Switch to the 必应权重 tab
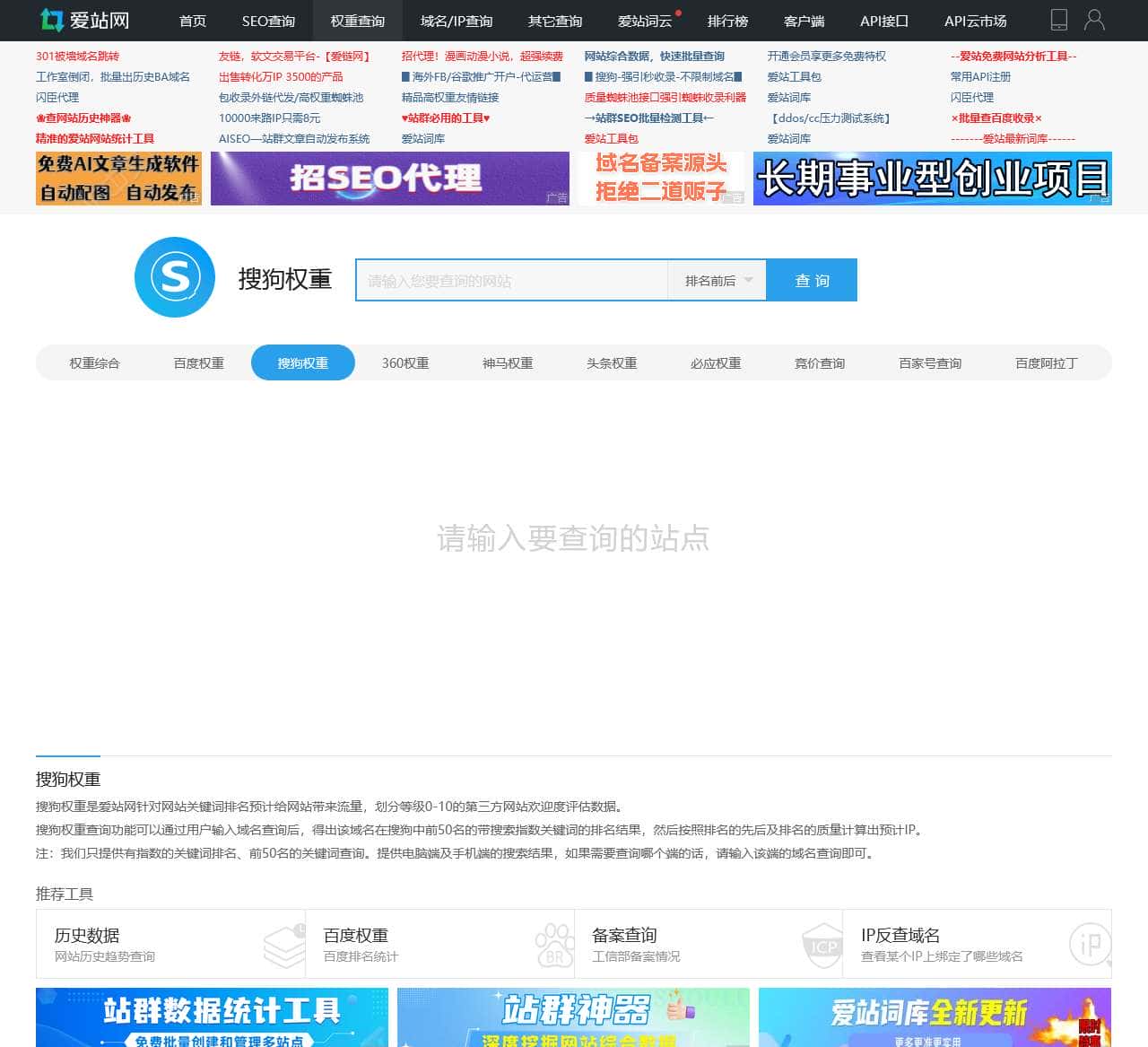1148x1047 pixels. click(x=716, y=363)
